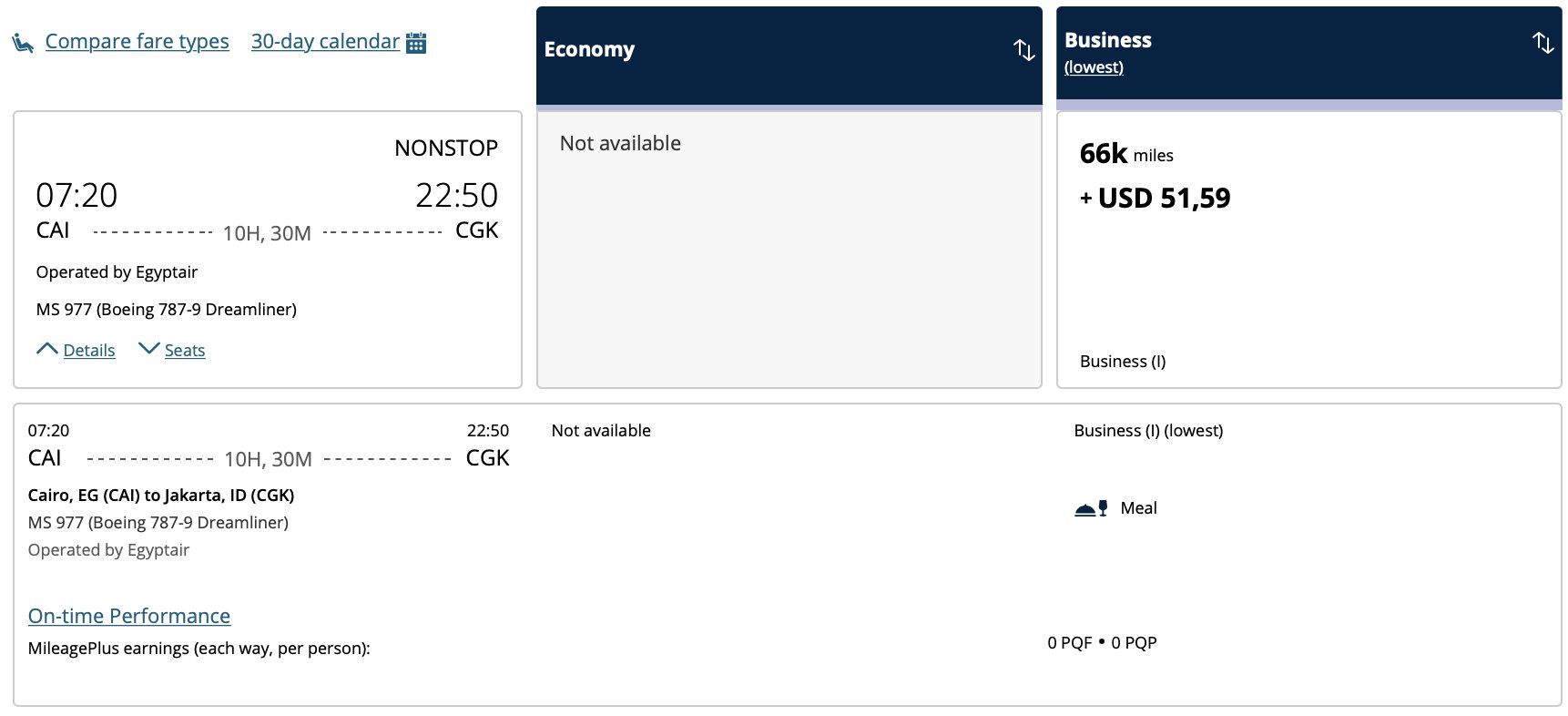Click the Seats link

185,351
